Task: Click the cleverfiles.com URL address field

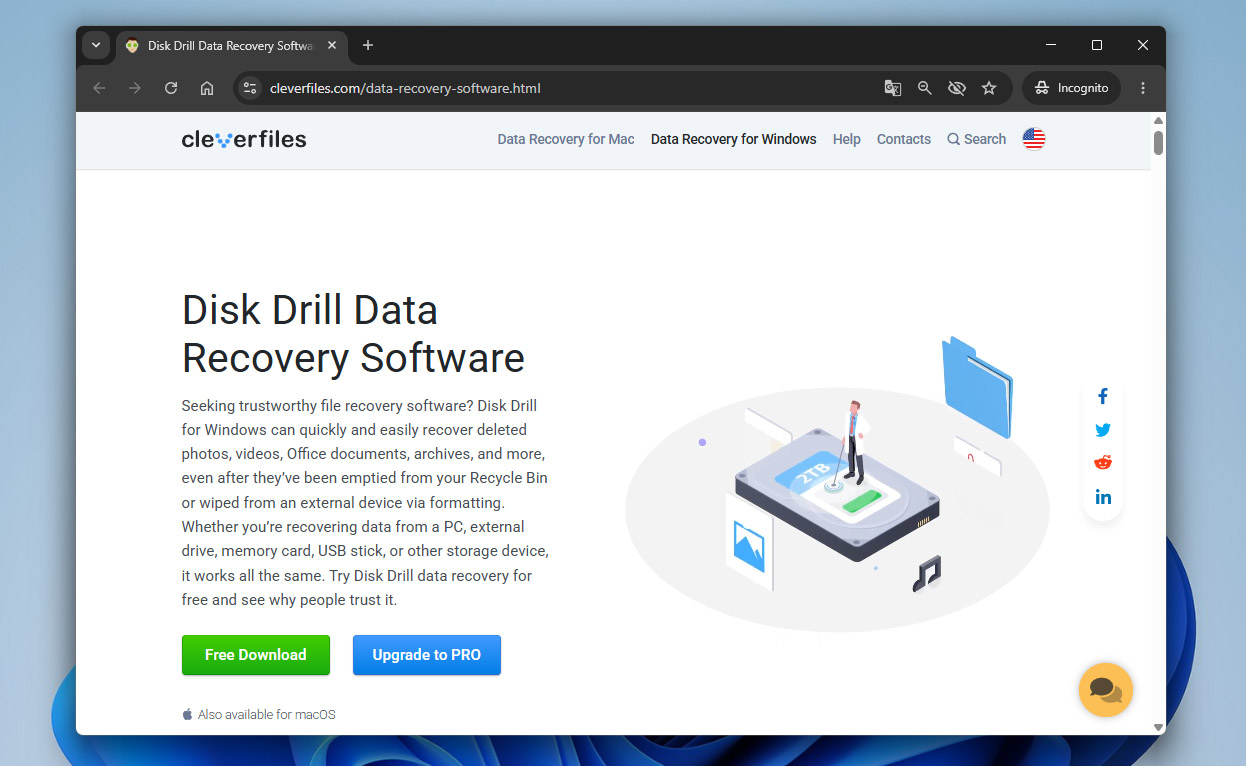Action: (405, 88)
